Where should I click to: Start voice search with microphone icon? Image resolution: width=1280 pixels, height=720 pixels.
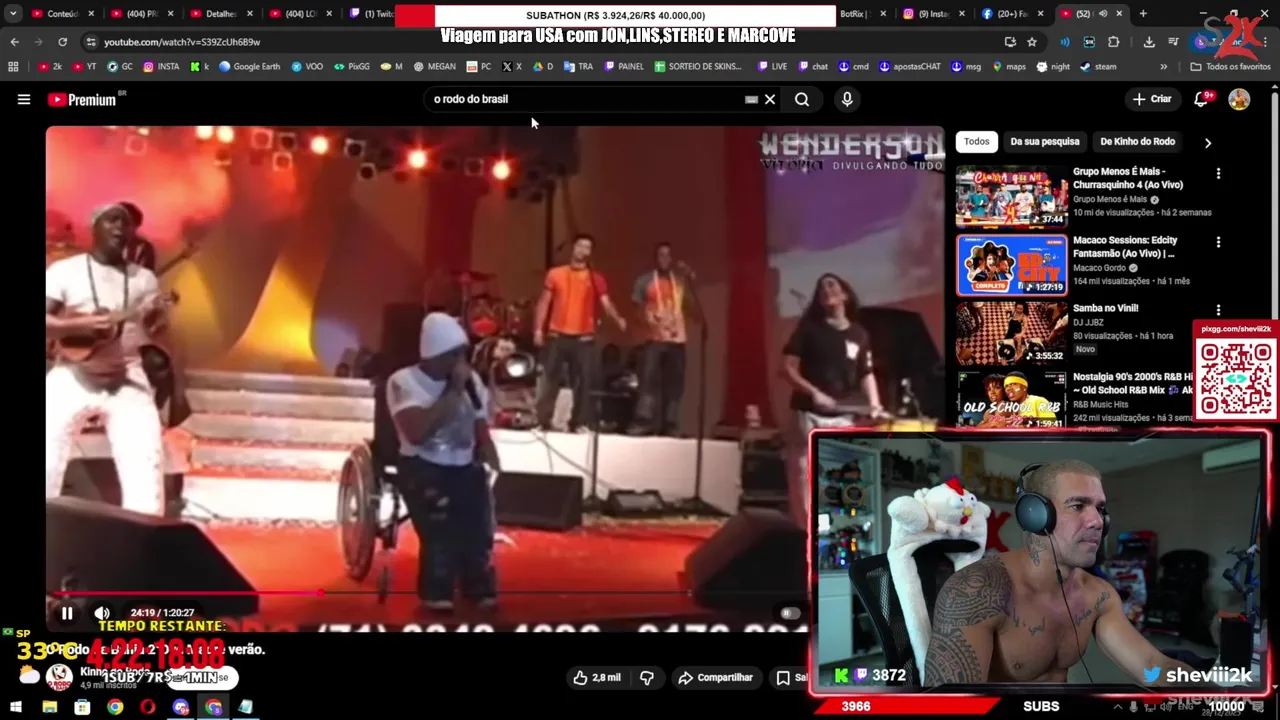tap(847, 99)
